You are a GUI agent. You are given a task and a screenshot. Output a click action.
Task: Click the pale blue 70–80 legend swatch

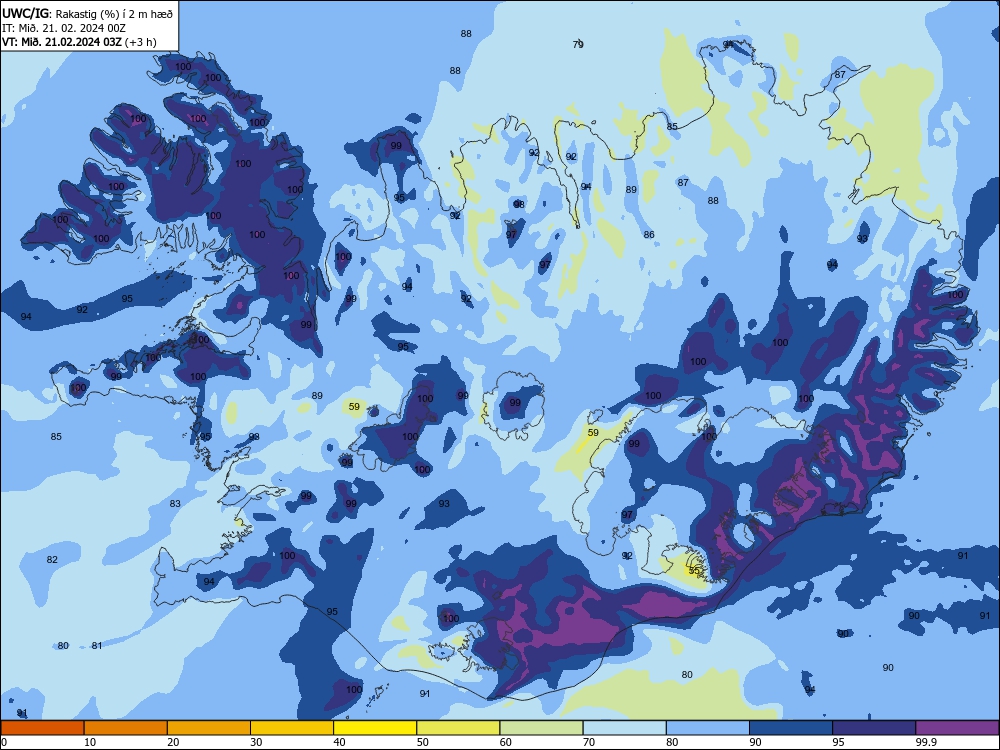point(624,728)
